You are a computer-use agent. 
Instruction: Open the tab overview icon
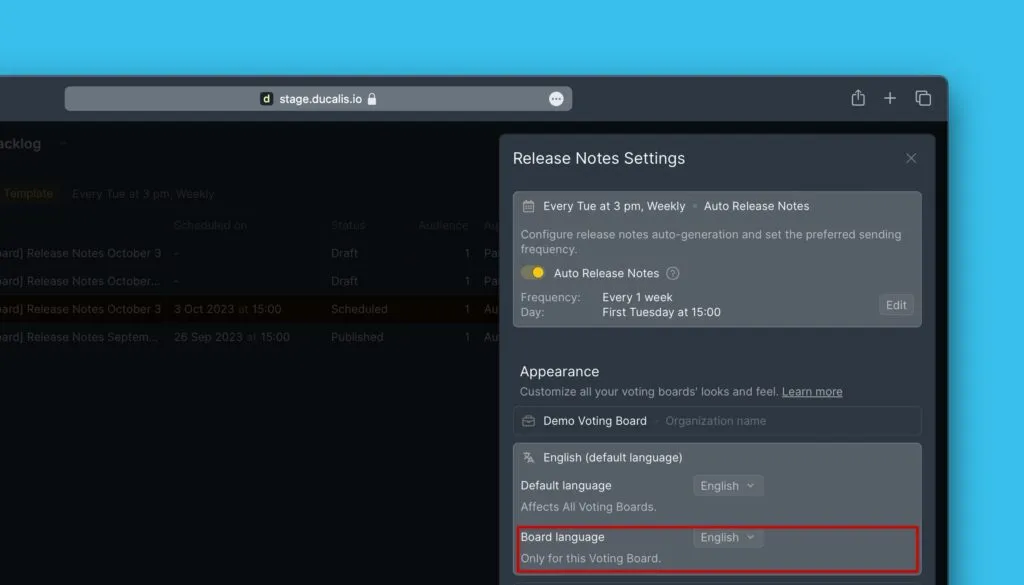pyautogui.click(x=923, y=98)
